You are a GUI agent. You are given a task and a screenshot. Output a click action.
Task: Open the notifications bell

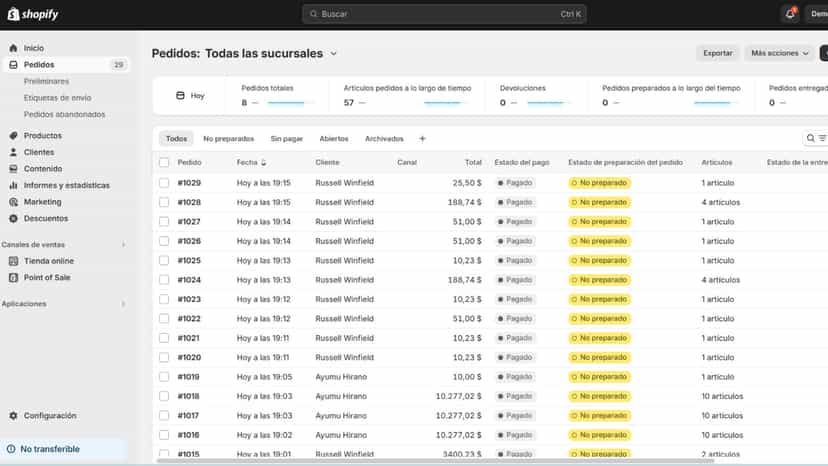(790, 14)
